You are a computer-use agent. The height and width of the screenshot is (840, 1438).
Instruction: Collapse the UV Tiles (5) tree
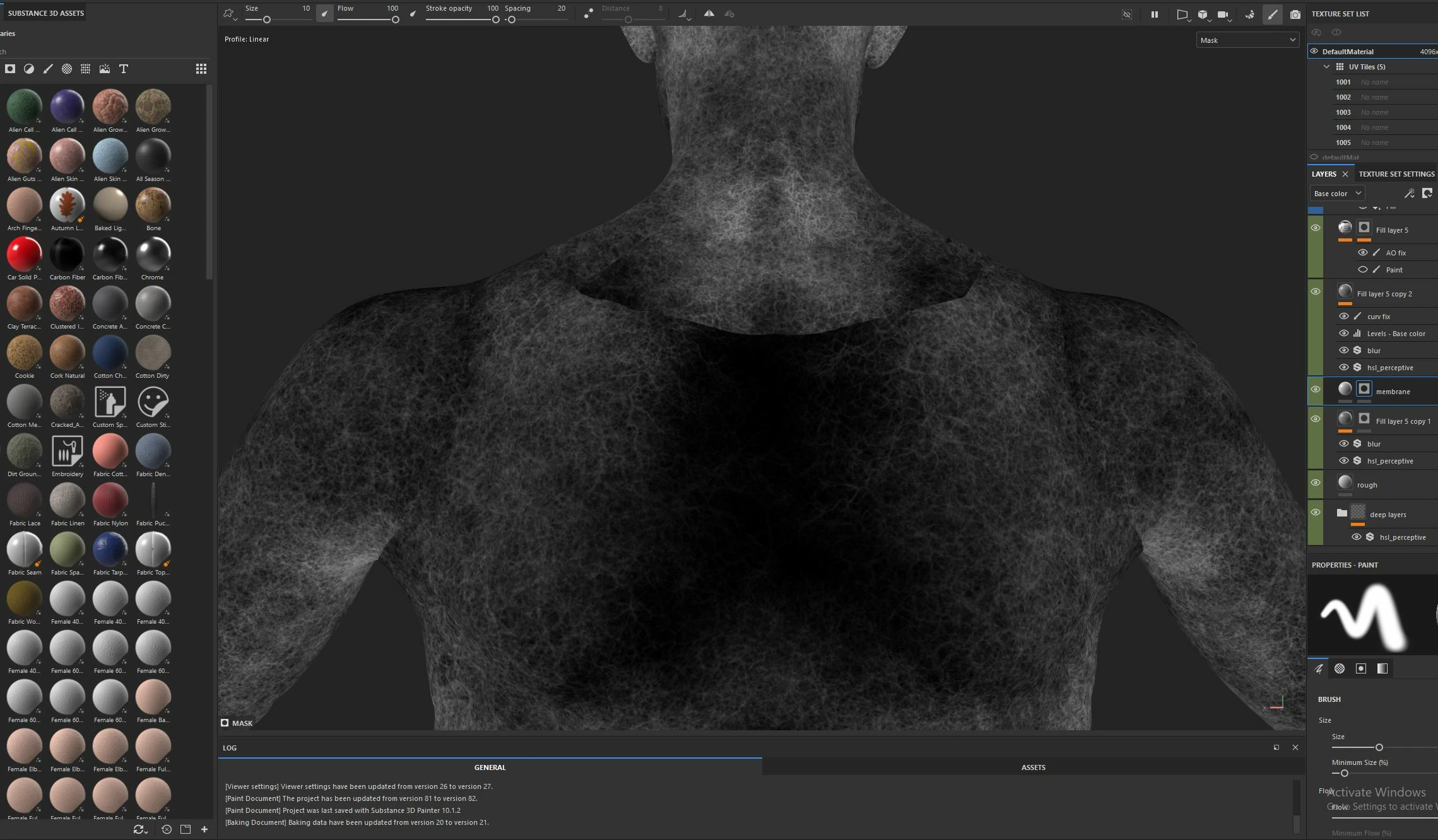tap(1326, 67)
